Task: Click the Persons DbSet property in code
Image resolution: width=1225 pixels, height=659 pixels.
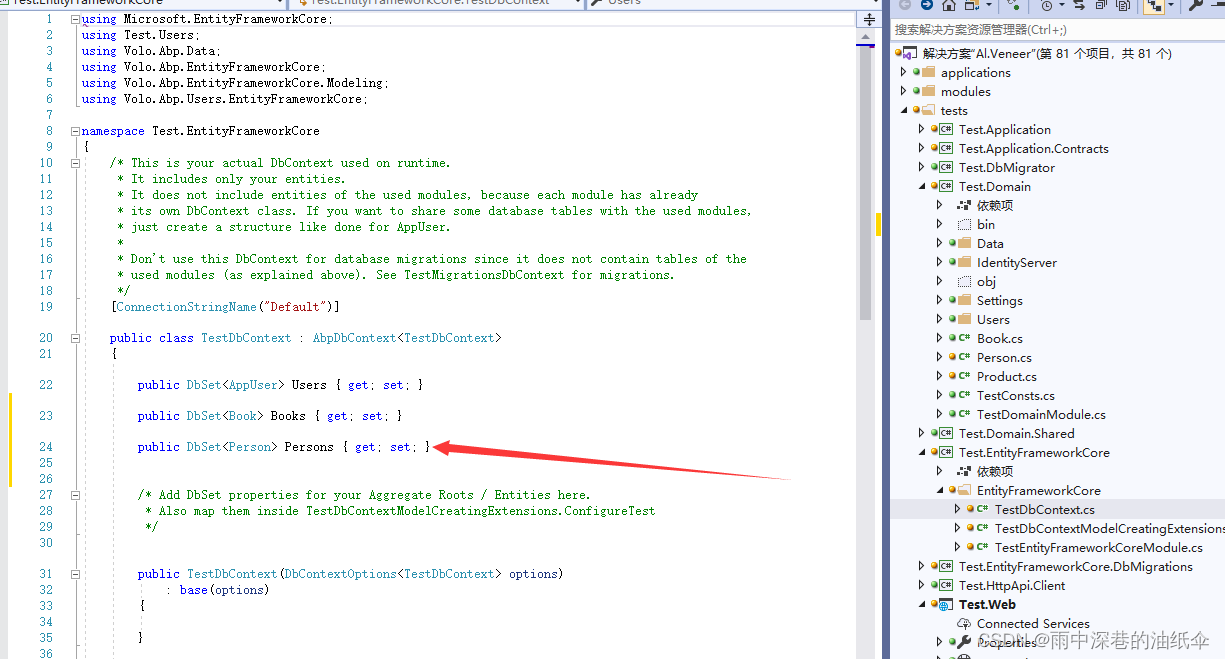Action: click(309, 447)
